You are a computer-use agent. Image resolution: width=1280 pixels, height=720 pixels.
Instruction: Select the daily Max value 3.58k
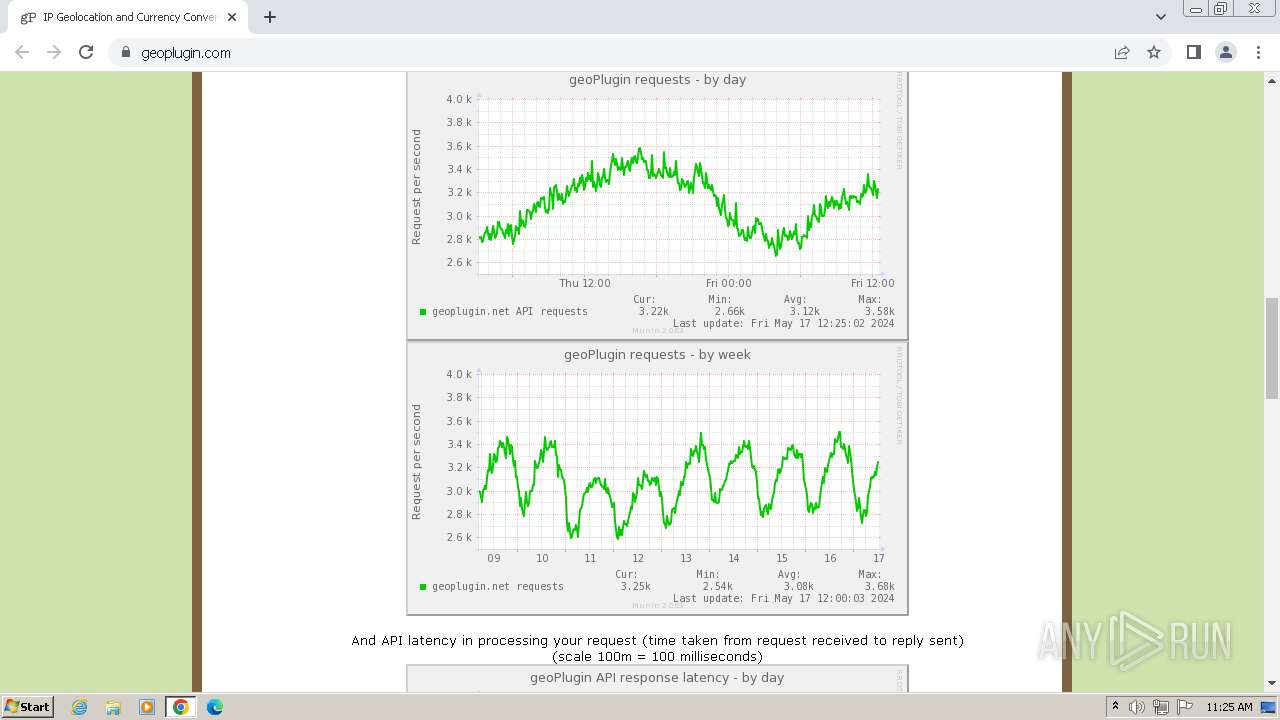pyautogui.click(x=879, y=311)
